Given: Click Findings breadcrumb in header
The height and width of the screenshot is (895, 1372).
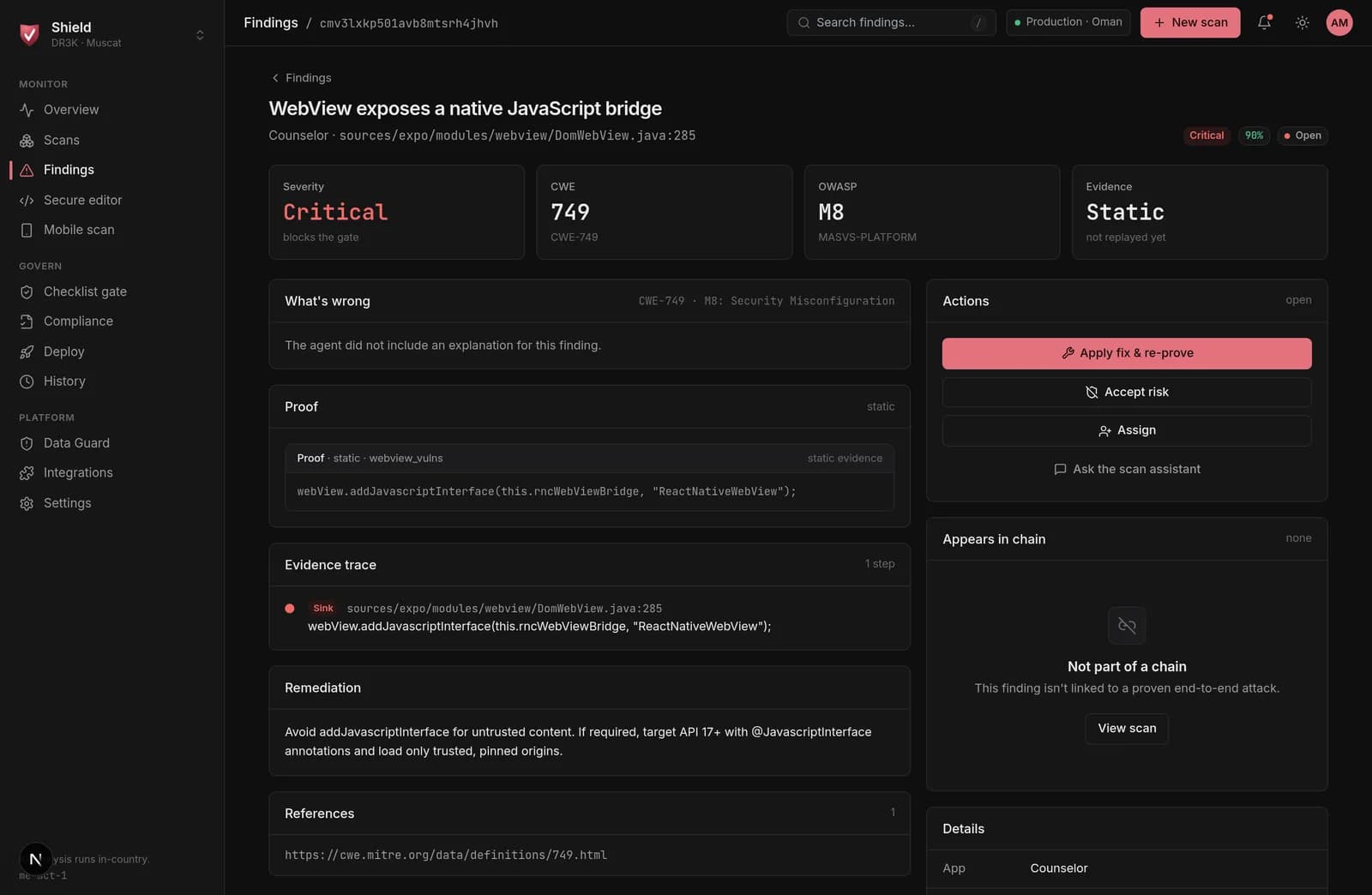Looking at the screenshot, I should coord(271,23).
